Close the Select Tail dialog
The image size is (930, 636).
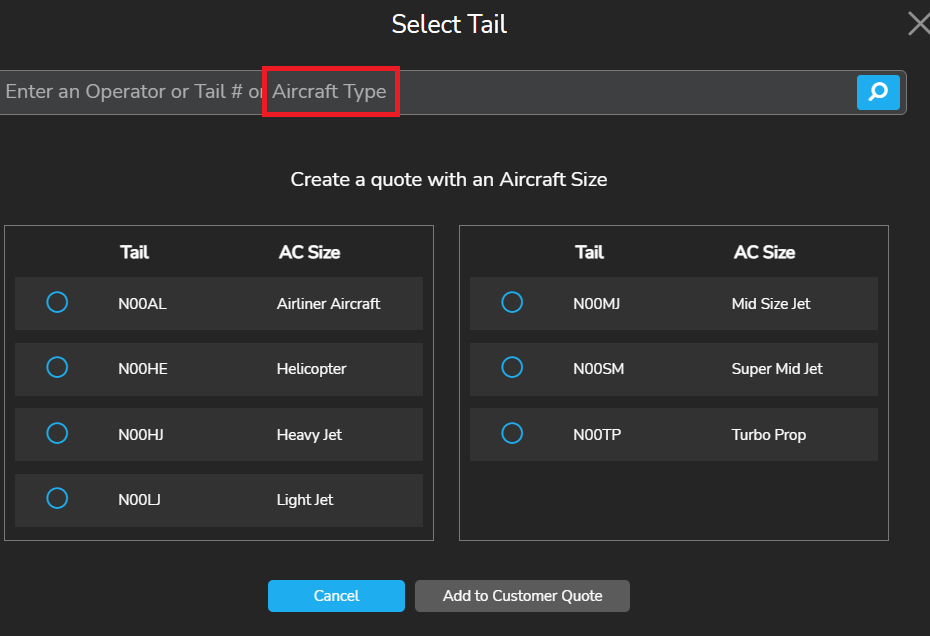click(917, 24)
